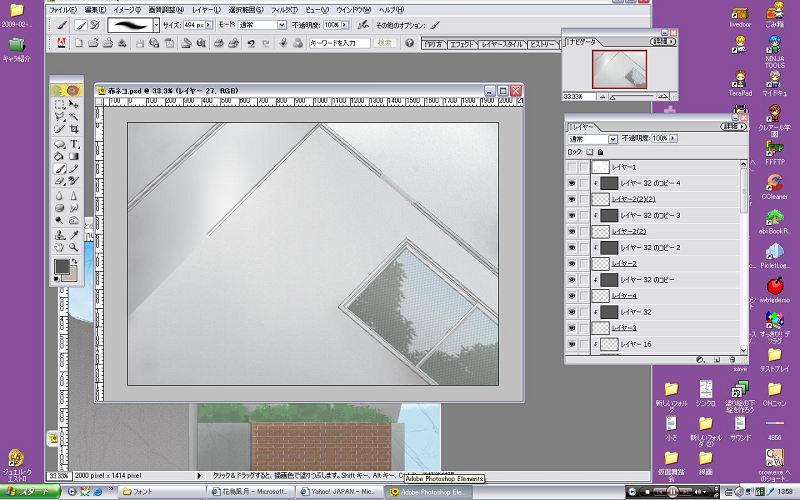The width and height of the screenshot is (800, 500).
Task: Create a new layer via Layers panel icon
Action: (x=717, y=360)
